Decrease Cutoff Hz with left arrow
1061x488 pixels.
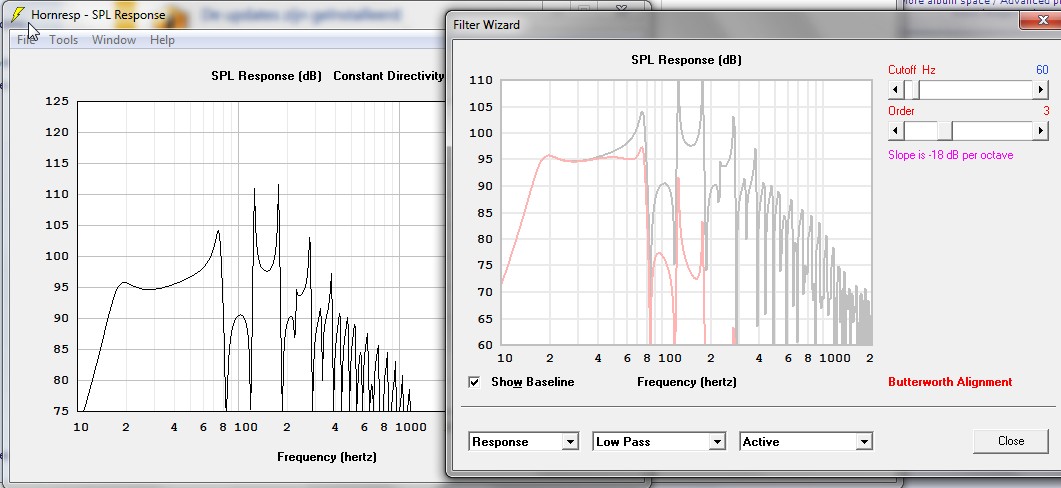(x=895, y=89)
